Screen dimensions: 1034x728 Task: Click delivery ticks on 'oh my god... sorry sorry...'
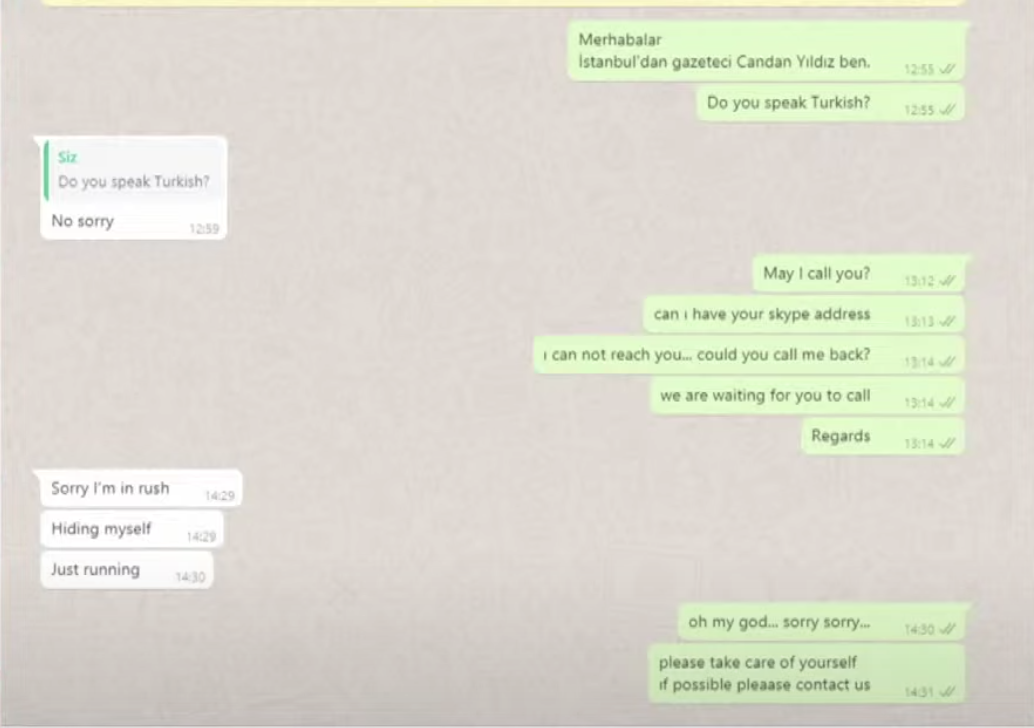tap(947, 629)
